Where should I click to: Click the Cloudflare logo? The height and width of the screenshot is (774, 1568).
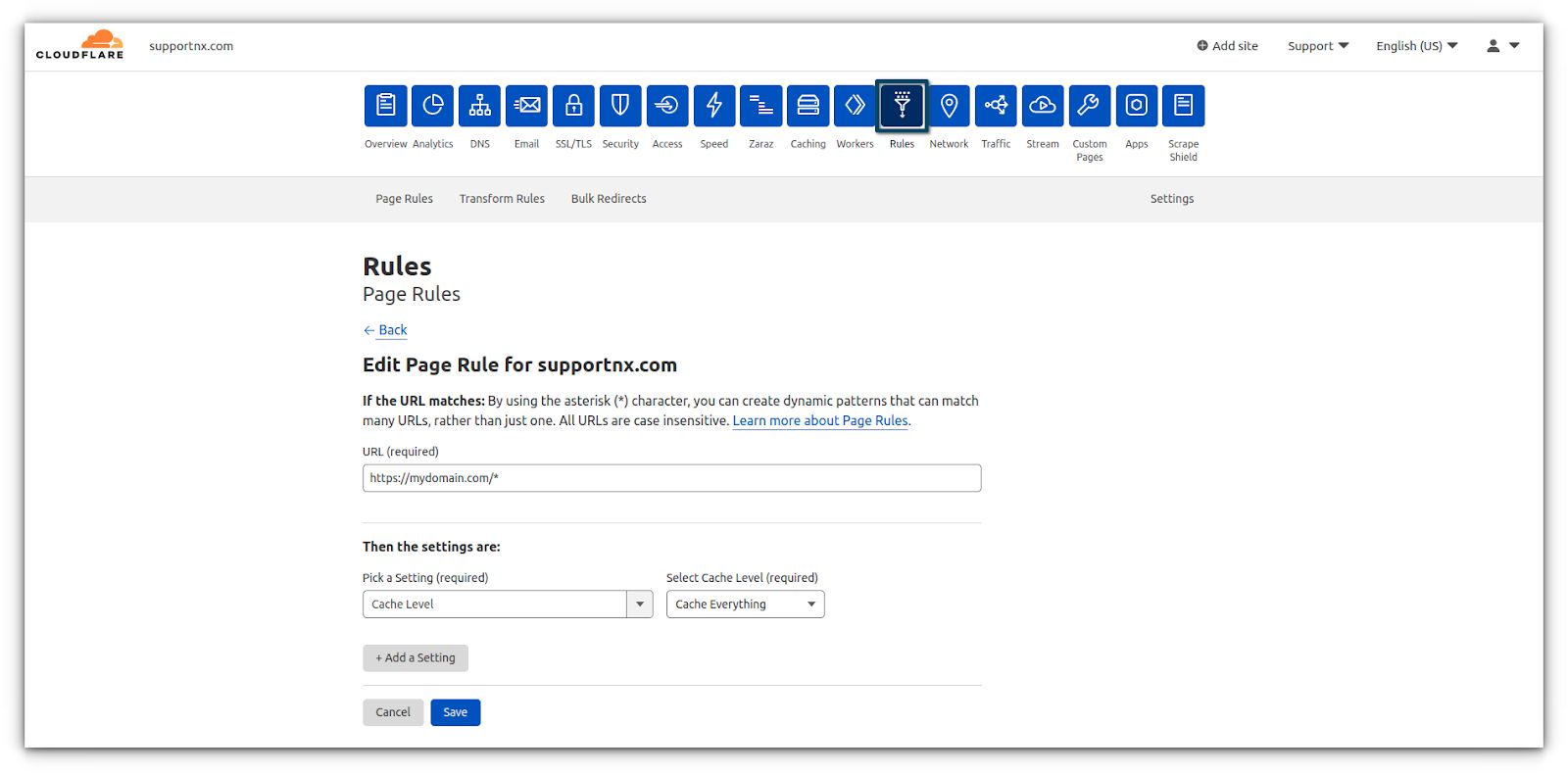80,45
